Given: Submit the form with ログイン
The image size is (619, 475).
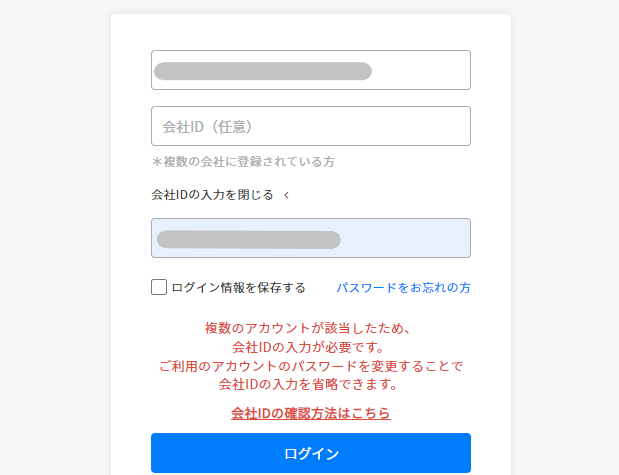Looking at the screenshot, I should (310, 453).
